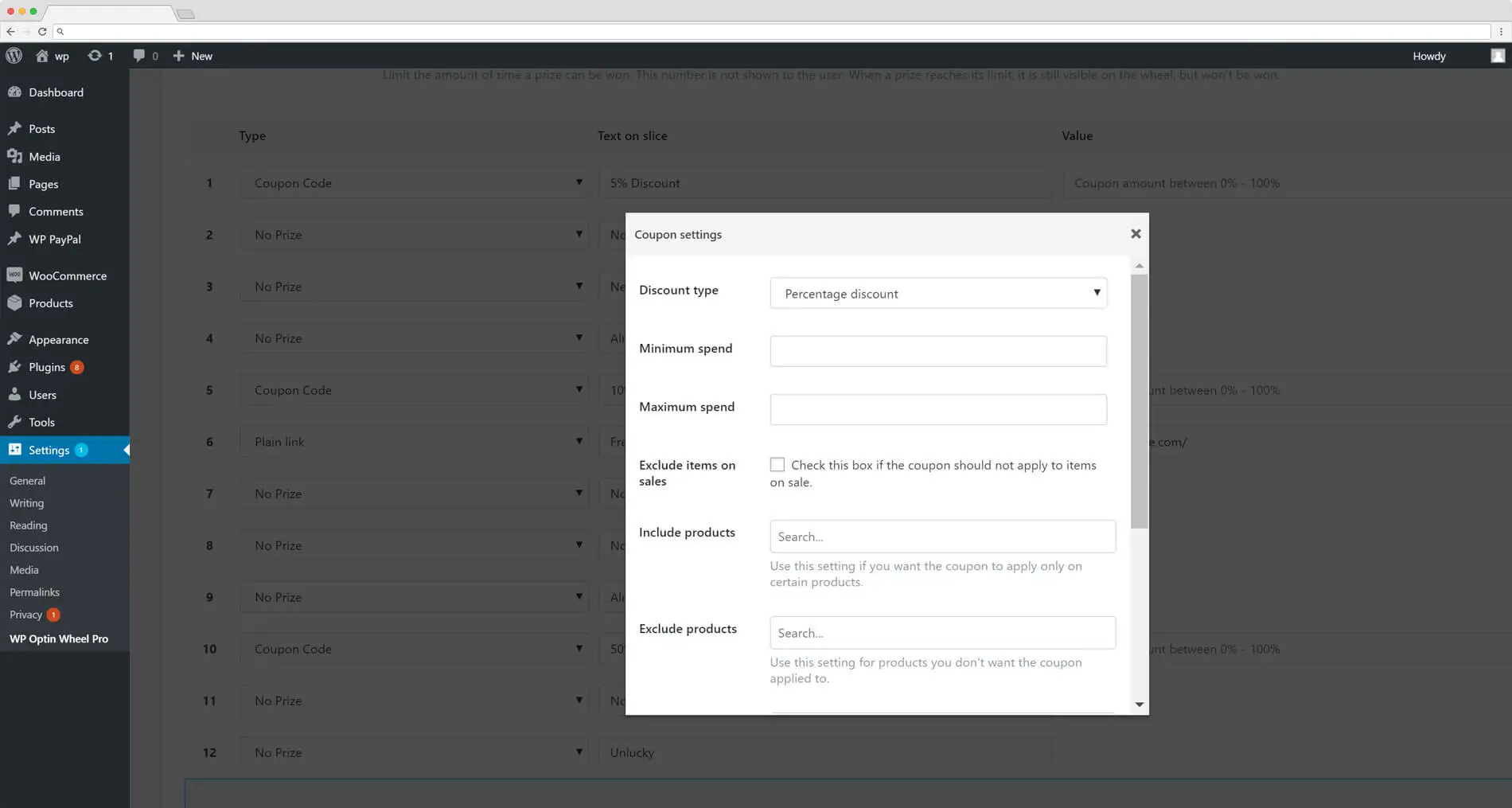This screenshot has width=1512, height=808.
Task: Click inside the Minimum spend field
Action: [x=937, y=350]
